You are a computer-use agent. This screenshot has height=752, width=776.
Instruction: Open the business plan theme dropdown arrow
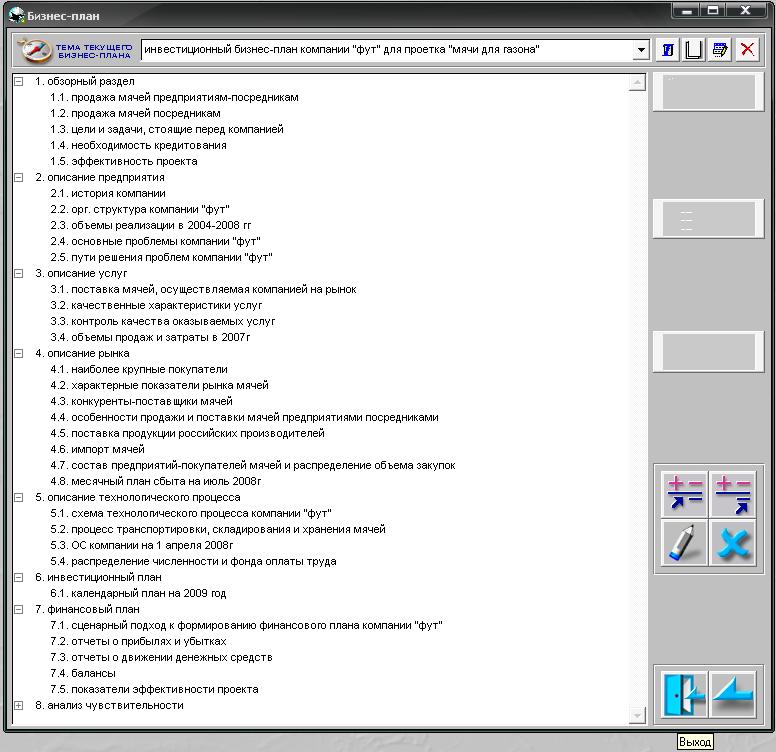point(641,50)
